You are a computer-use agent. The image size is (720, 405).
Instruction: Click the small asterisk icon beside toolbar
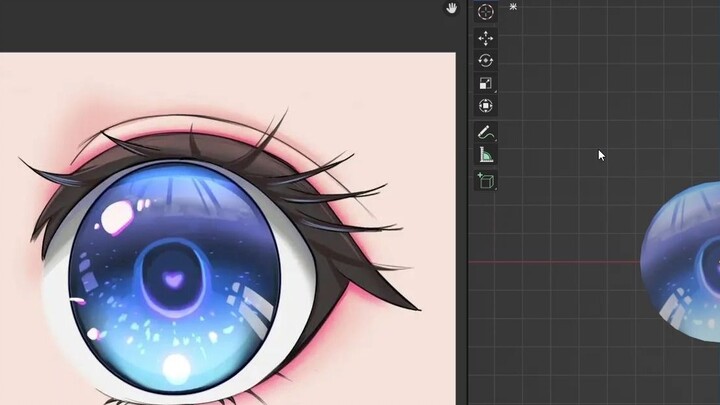tap(513, 7)
